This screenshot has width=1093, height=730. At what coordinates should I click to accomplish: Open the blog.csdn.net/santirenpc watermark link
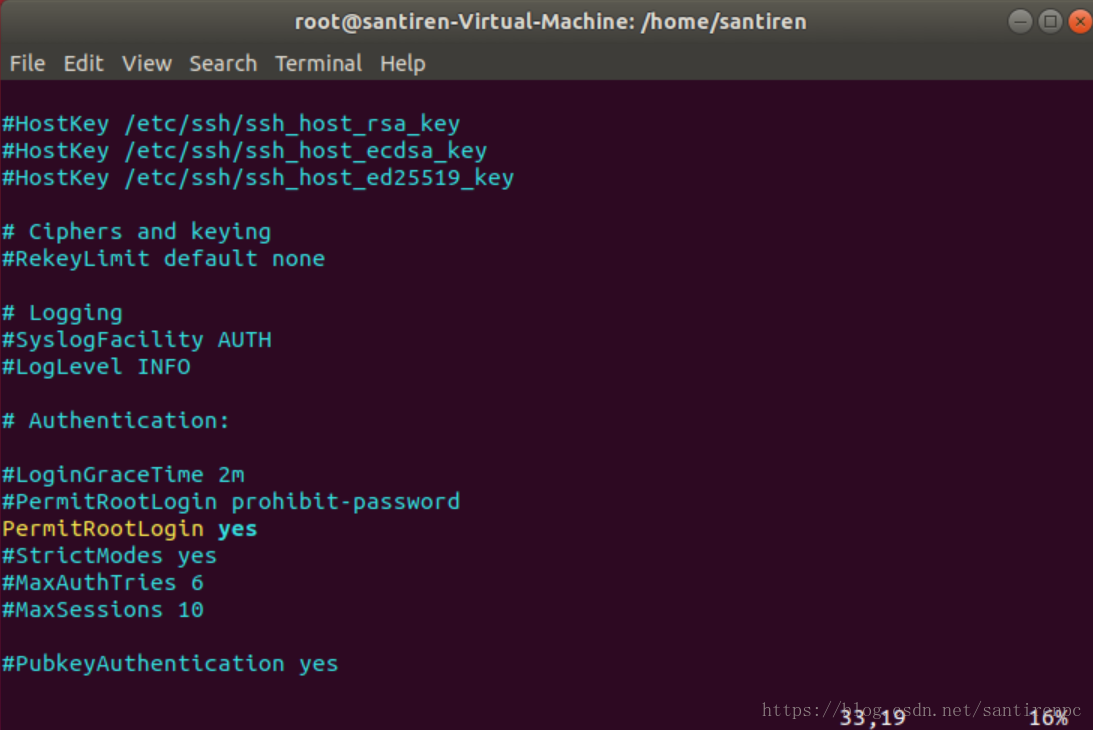click(x=920, y=709)
